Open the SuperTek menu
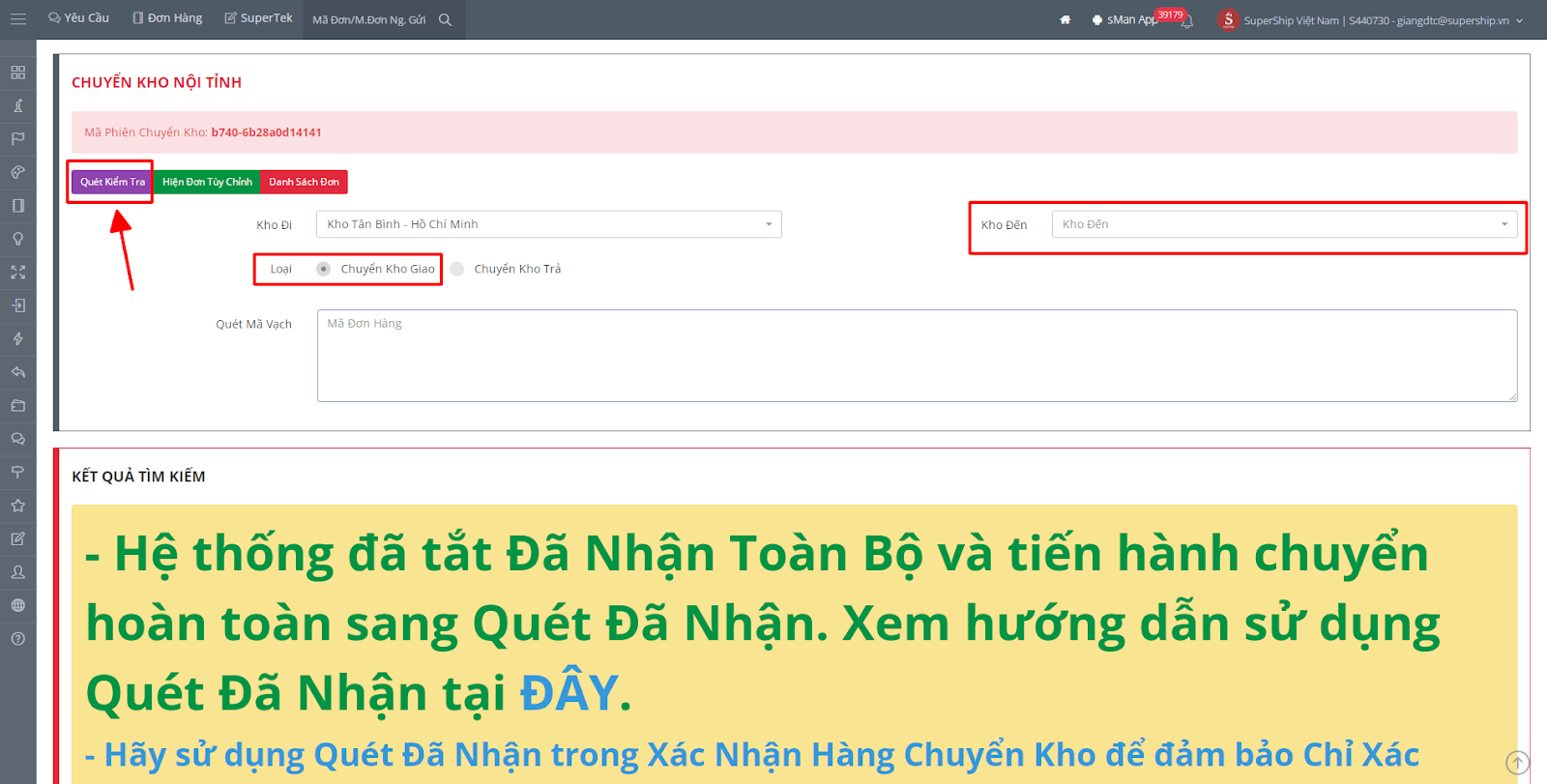This screenshot has height=784, width=1547. pos(258,18)
